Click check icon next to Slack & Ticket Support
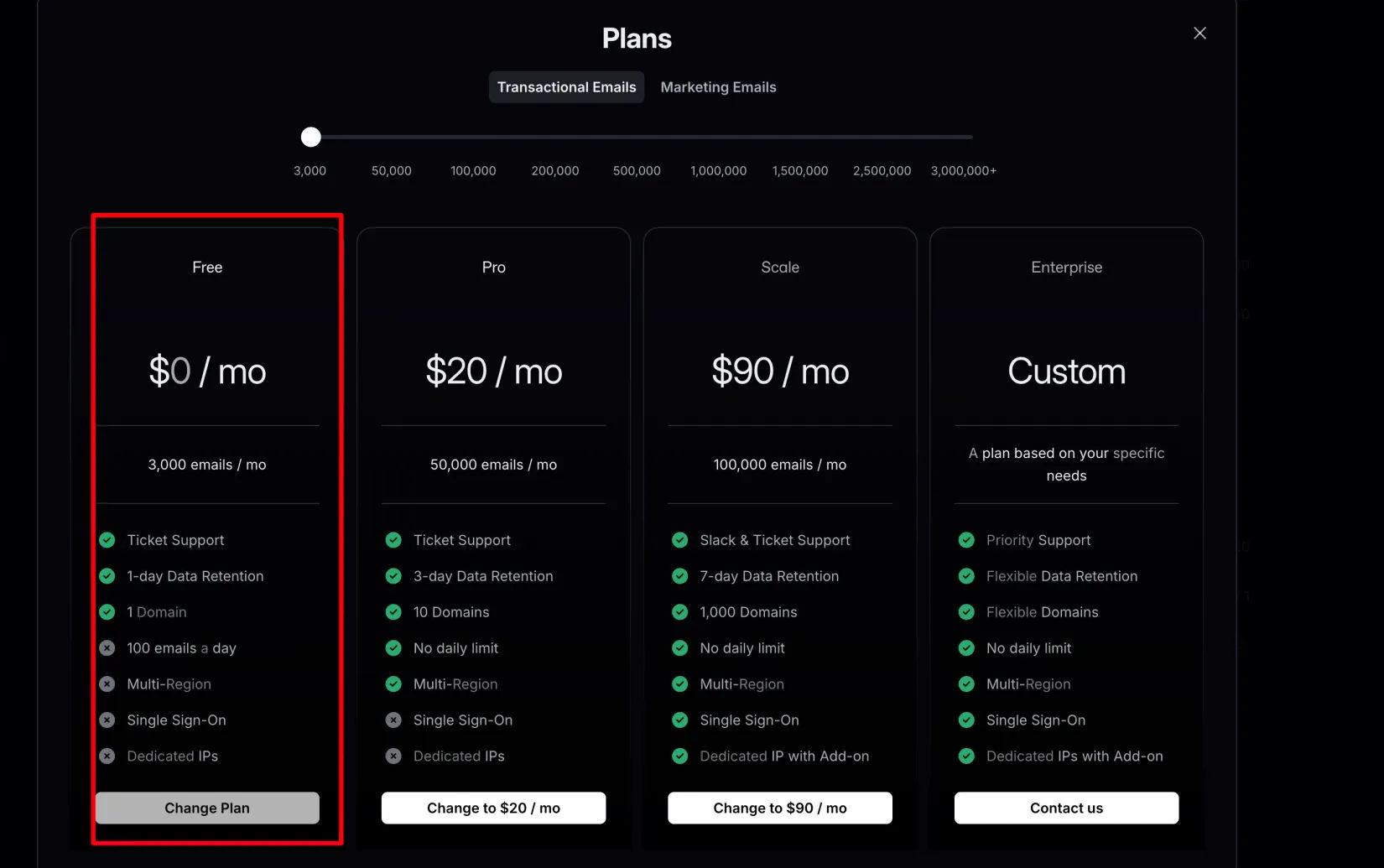The width and height of the screenshot is (1384, 868). tap(680, 540)
